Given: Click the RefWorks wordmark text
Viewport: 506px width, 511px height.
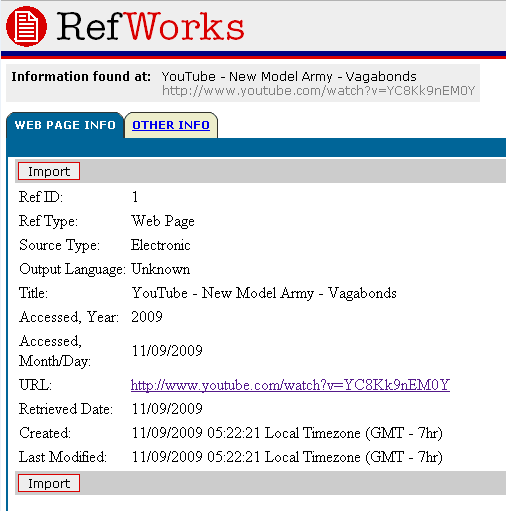Looking at the screenshot, I should point(151,26).
